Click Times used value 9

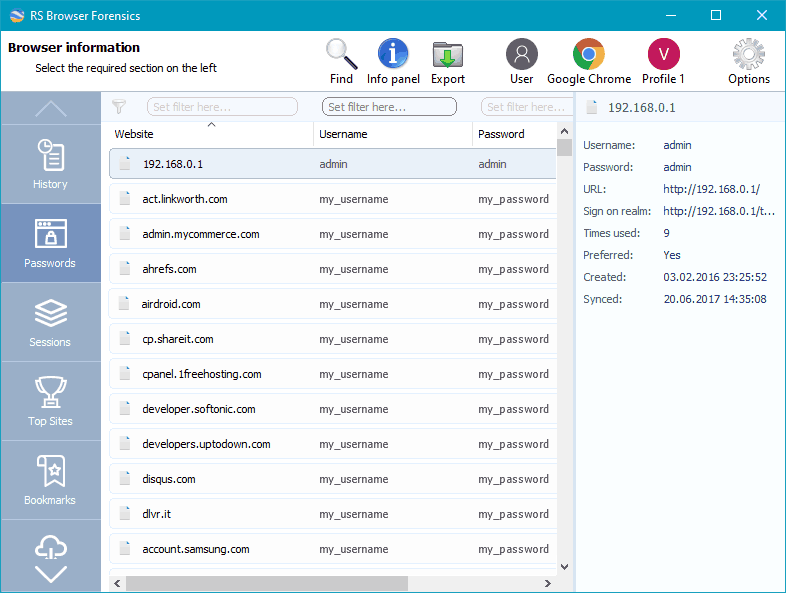[x=666, y=233]
